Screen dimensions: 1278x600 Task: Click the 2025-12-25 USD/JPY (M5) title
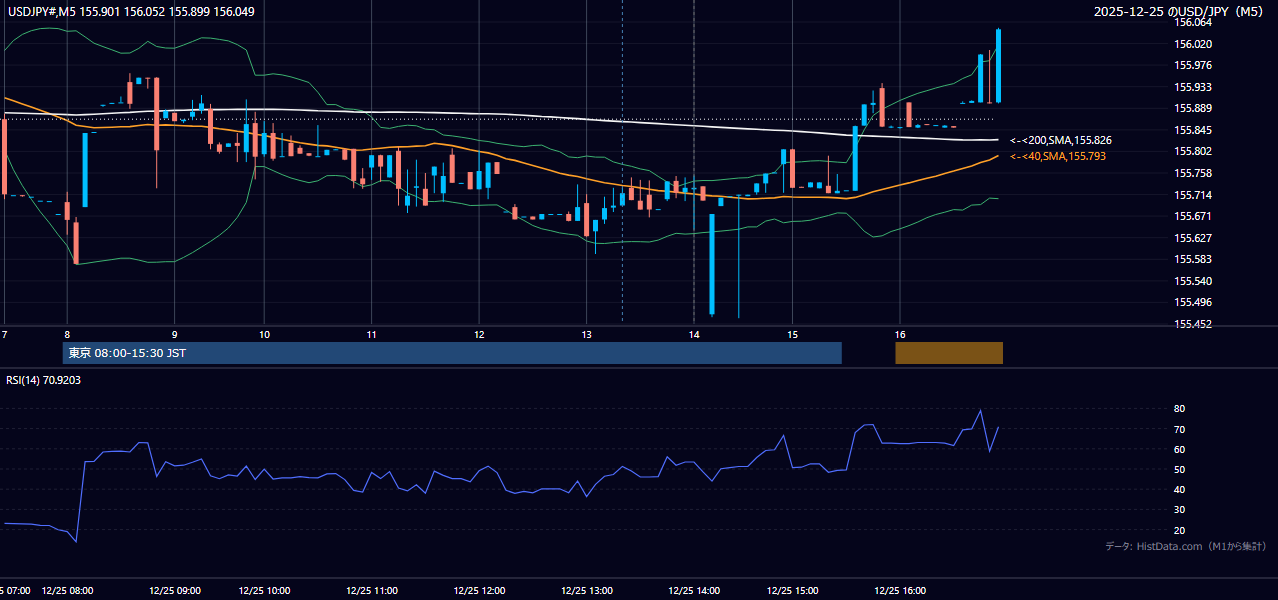click(x=1180, y=11)
